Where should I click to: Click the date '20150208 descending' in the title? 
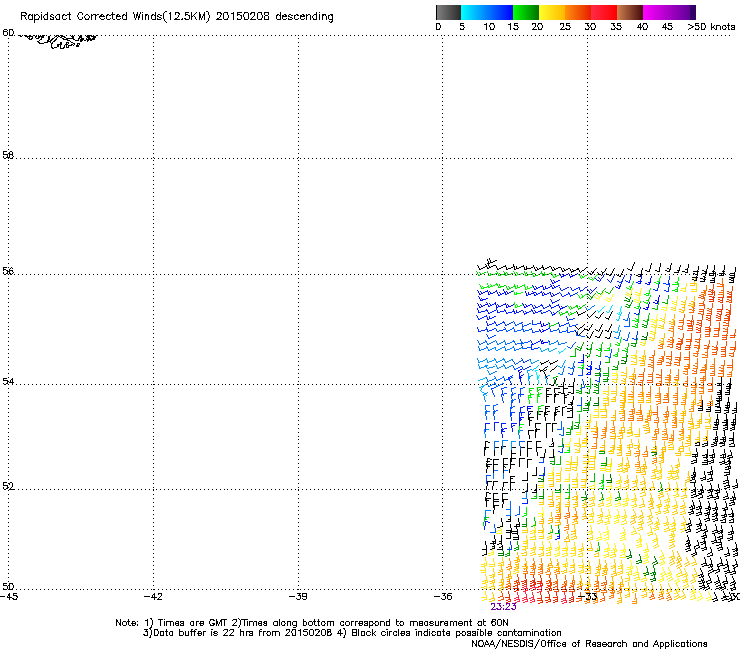(275, 17)
